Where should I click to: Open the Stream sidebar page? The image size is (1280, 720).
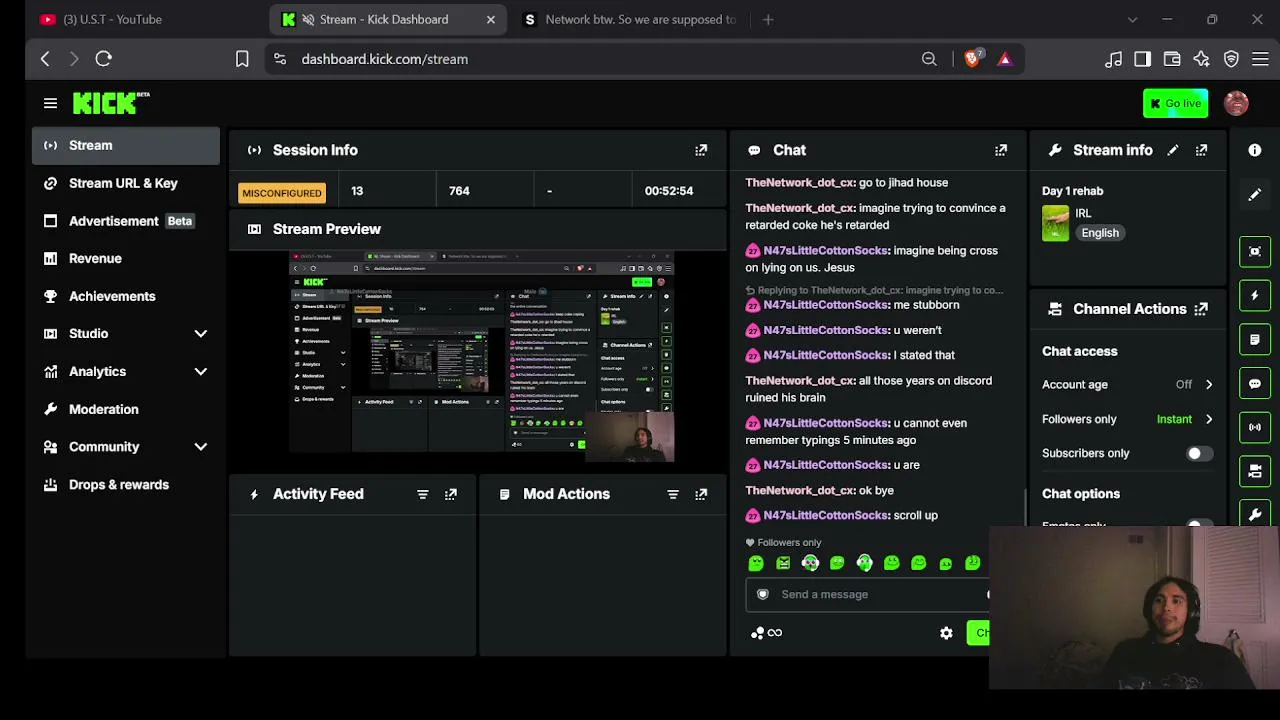(126, 145)
